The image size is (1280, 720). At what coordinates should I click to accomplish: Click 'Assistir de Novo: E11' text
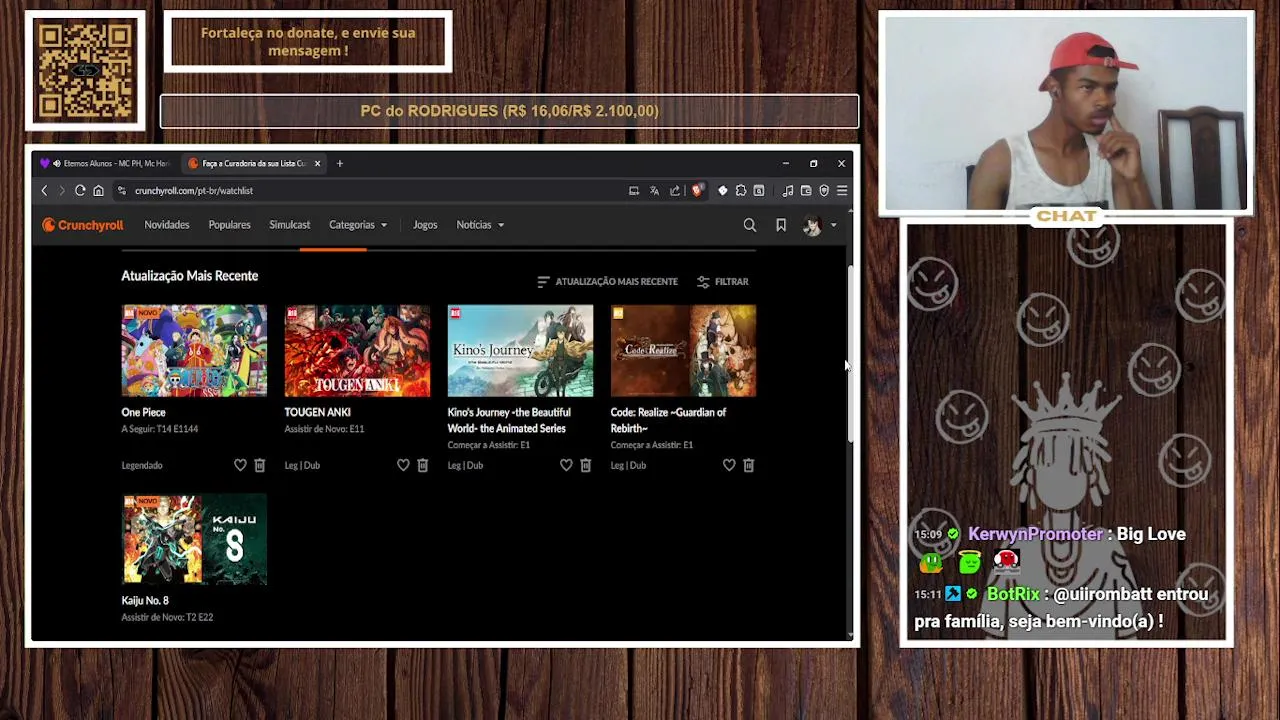click(x=324, y=429)
